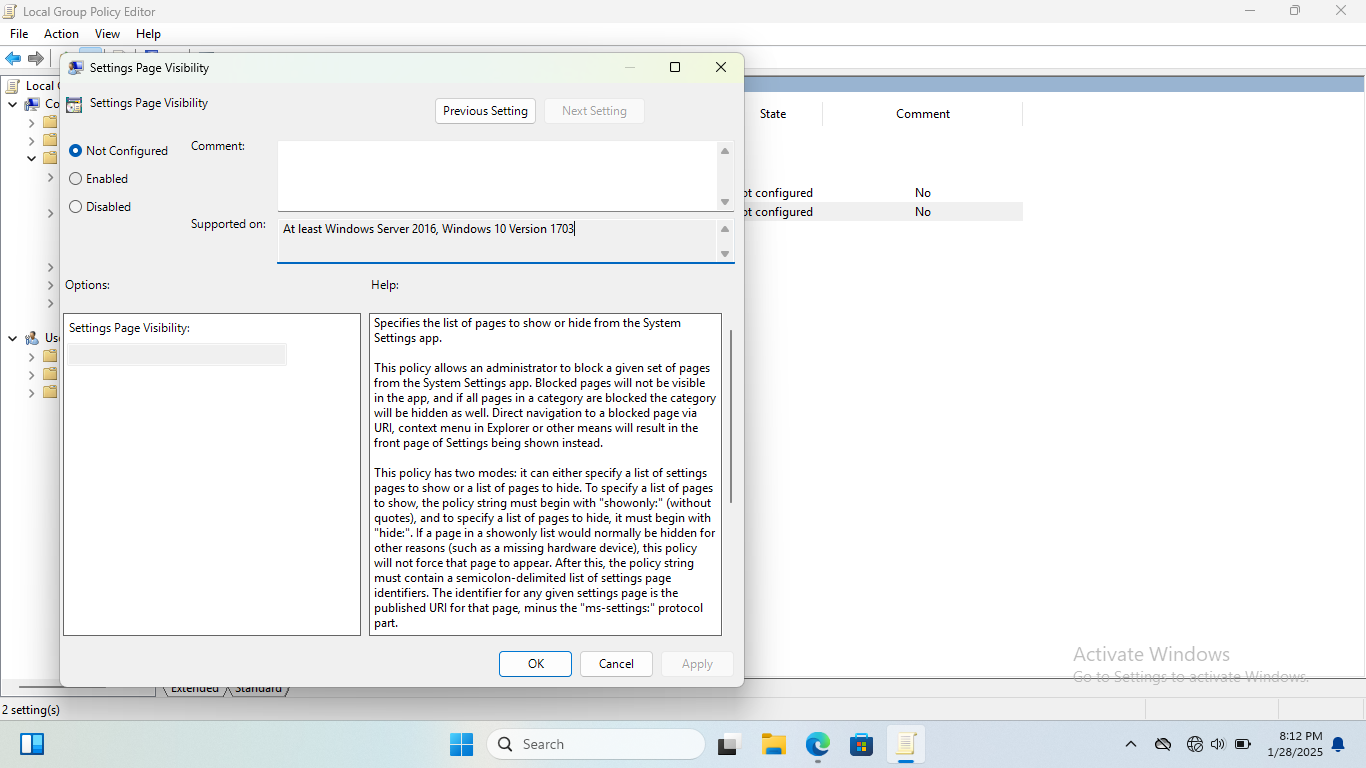Click Cancel in the policy dialog
The width and height of the screenshot is (1366, 768).
(x=616, y=664)
